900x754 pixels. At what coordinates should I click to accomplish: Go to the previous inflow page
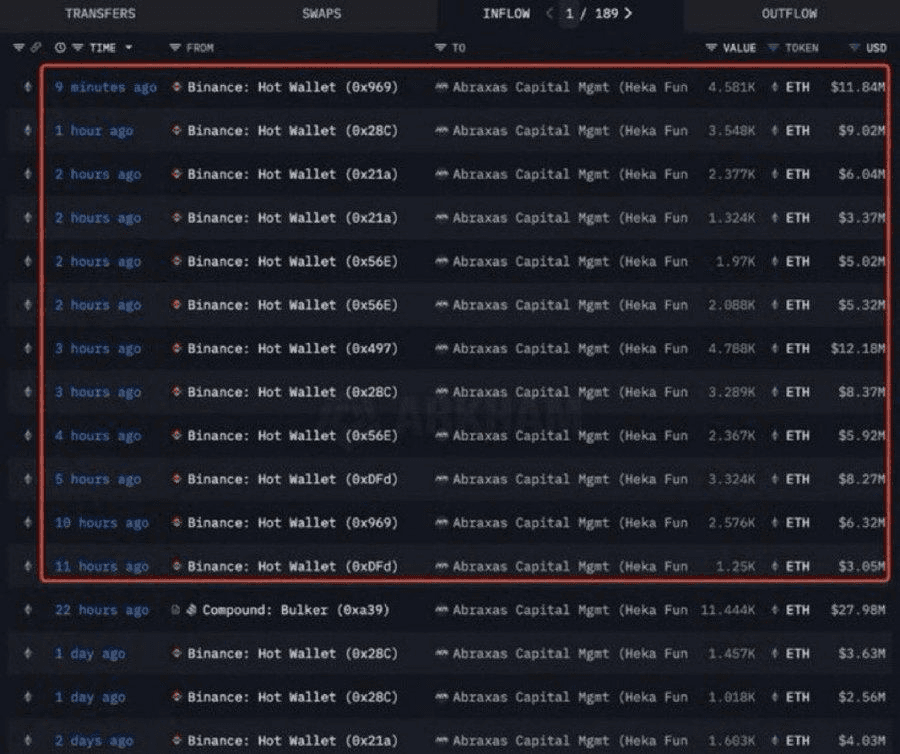pos(549,13)
